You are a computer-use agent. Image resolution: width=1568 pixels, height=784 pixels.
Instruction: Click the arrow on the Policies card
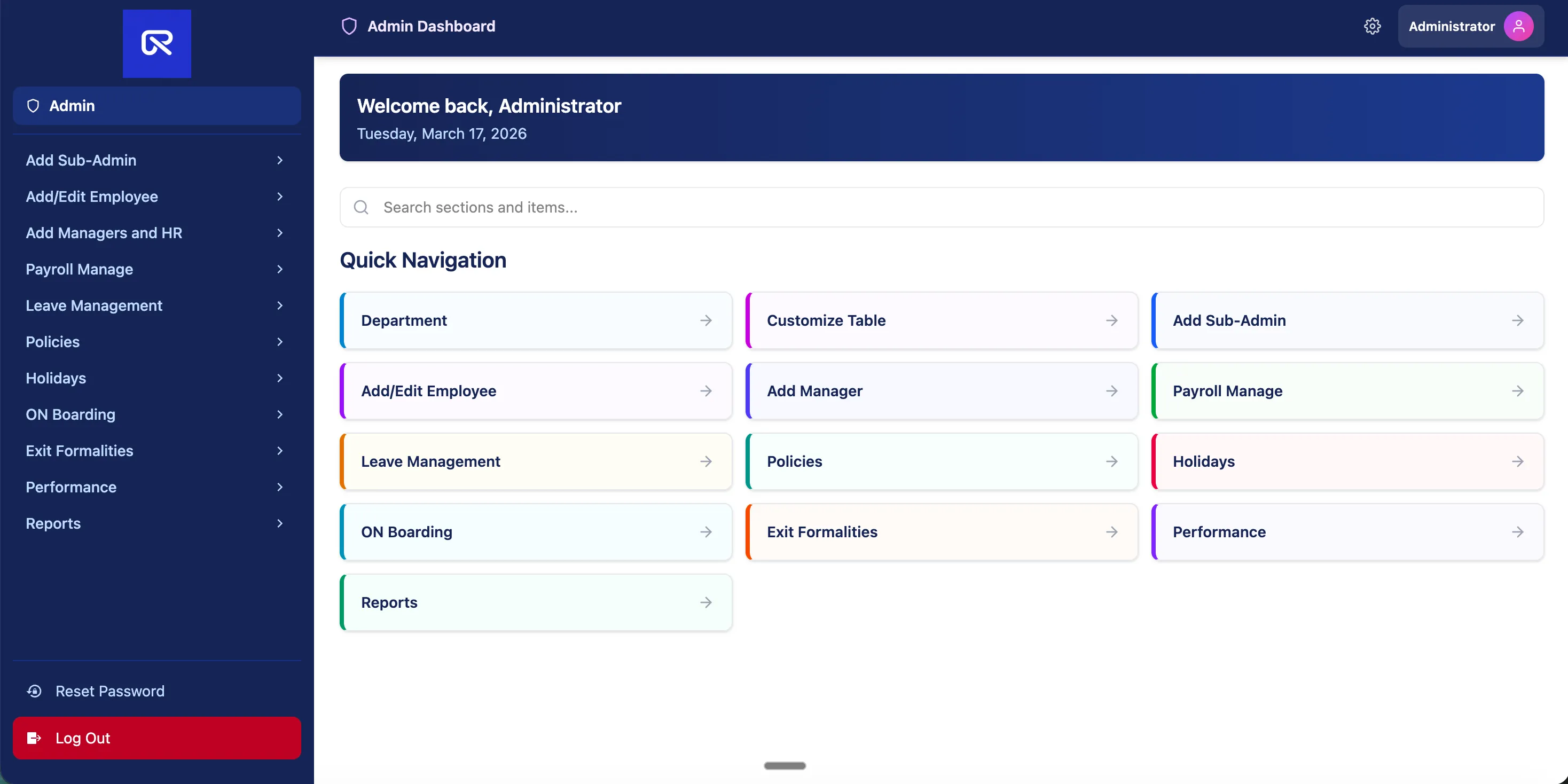click(x=1112, y=461)
